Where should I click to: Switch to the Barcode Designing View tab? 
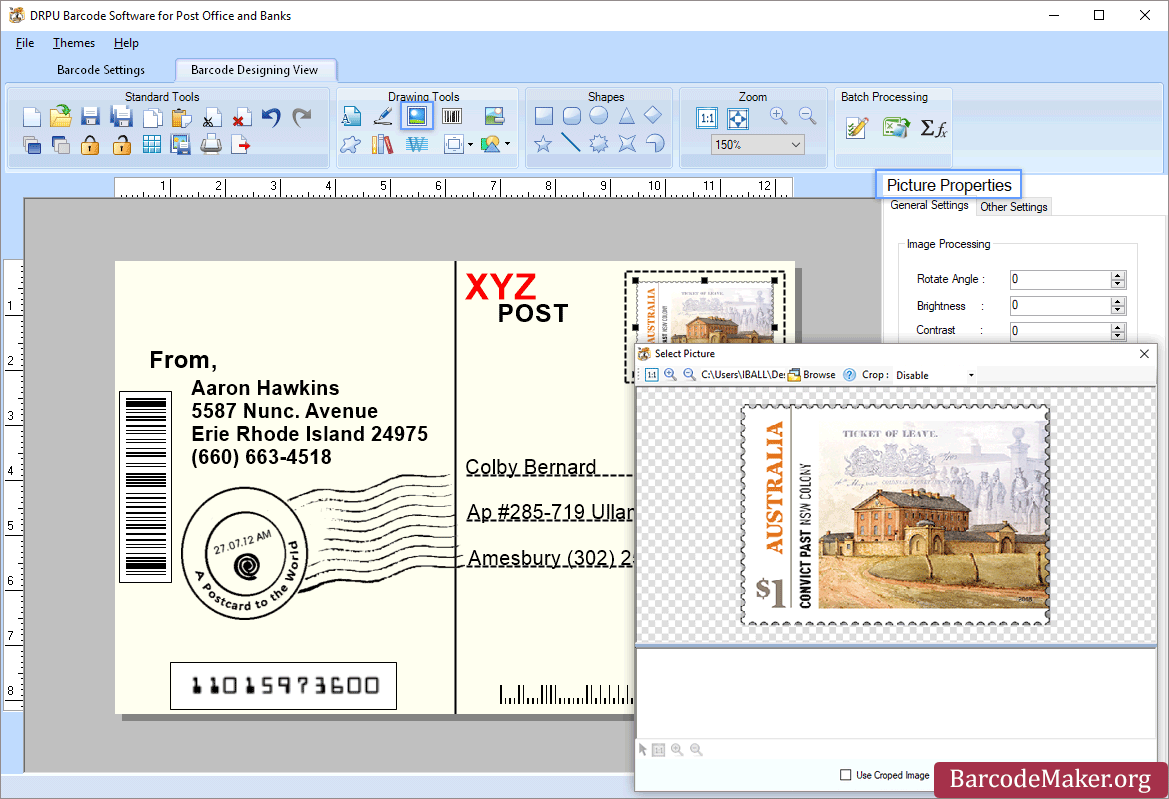pyautogui.click(x=255, y=70)
